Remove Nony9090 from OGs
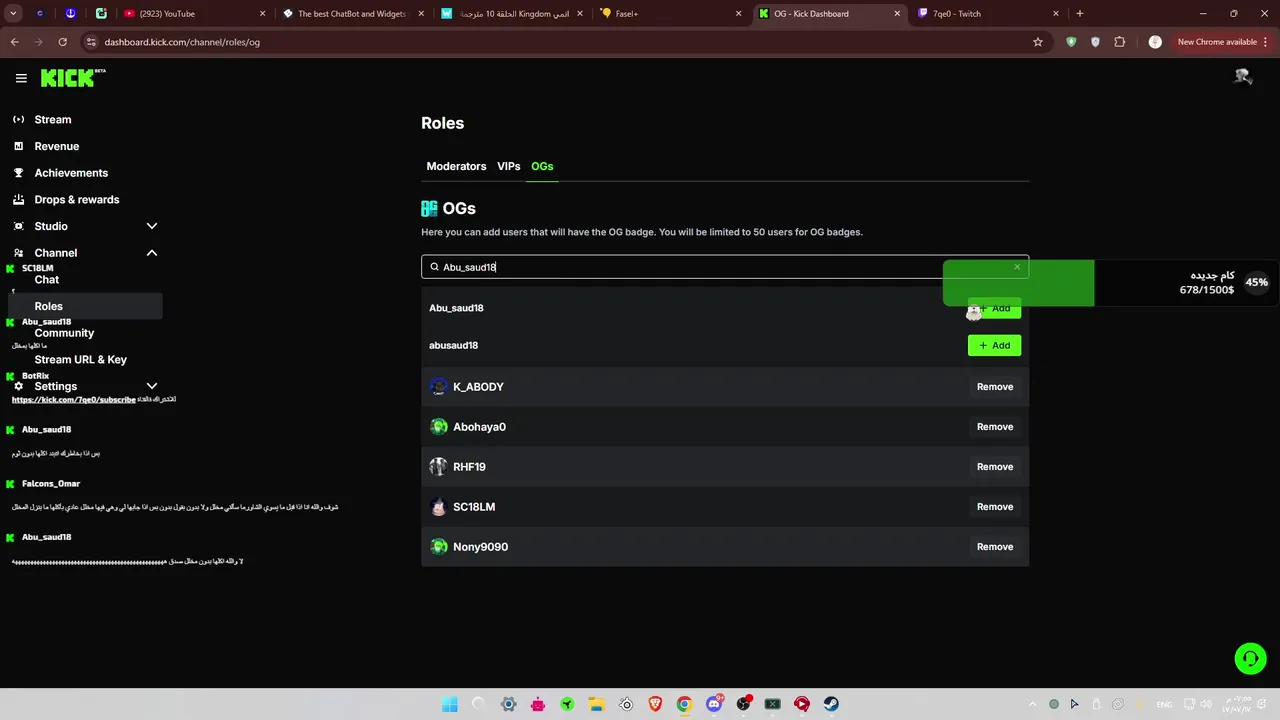 point(995,547)
